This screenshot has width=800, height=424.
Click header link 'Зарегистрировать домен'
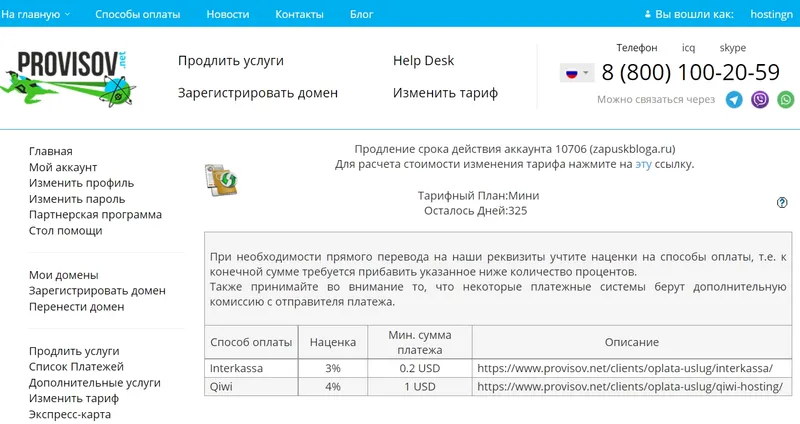coord(258,93)
